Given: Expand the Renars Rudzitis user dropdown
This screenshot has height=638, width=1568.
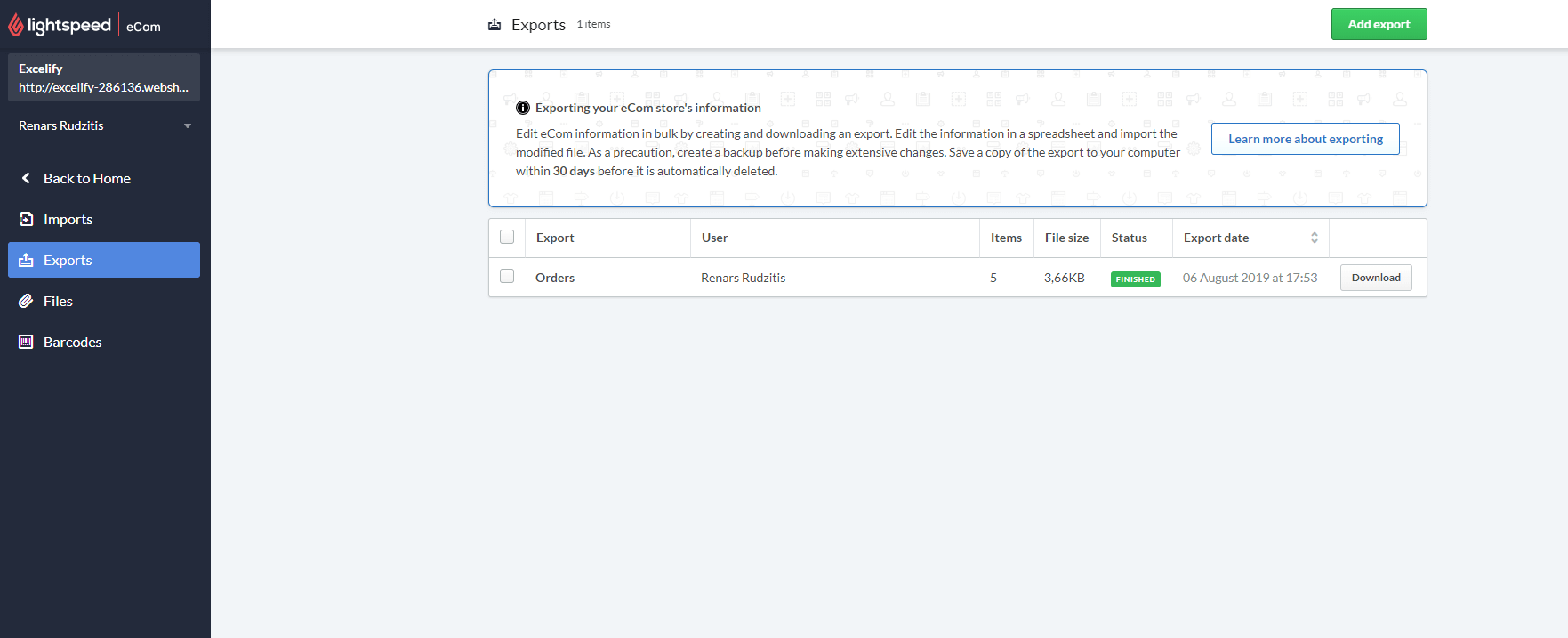Looking at the screenshot, I should tap(188, 125).
